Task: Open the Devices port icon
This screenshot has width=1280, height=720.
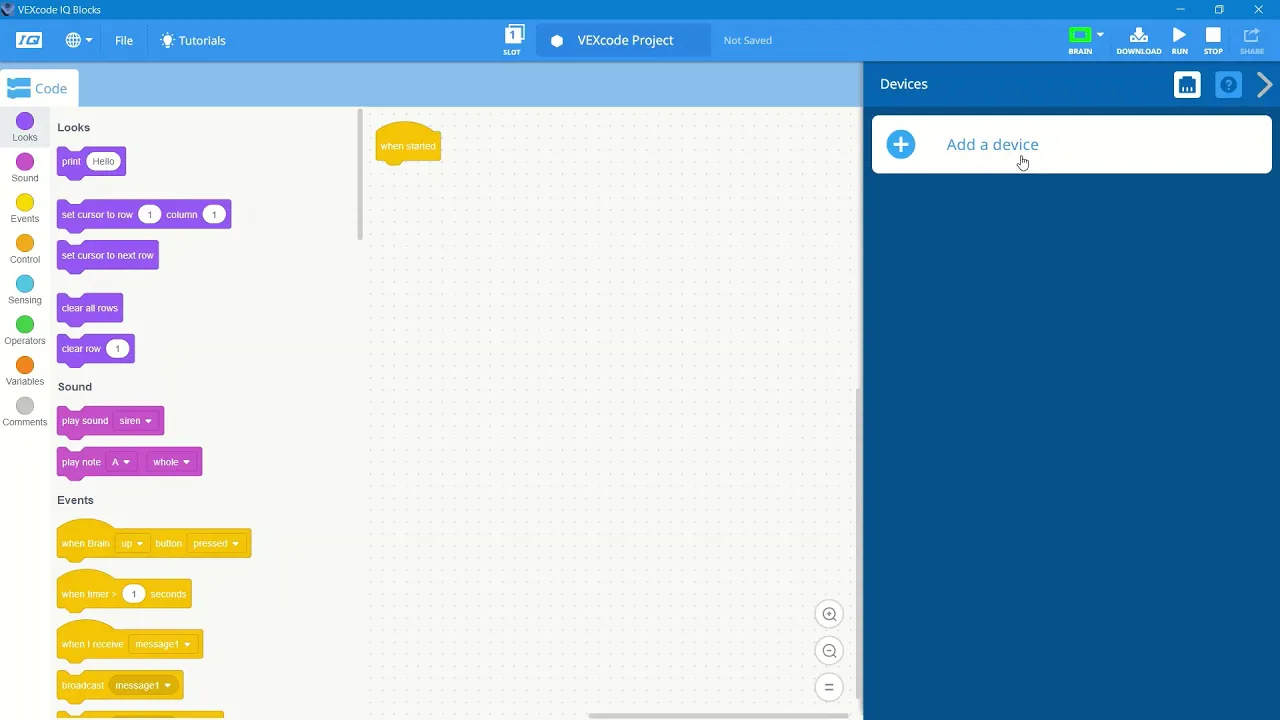Action: (x=1187, y=85)
